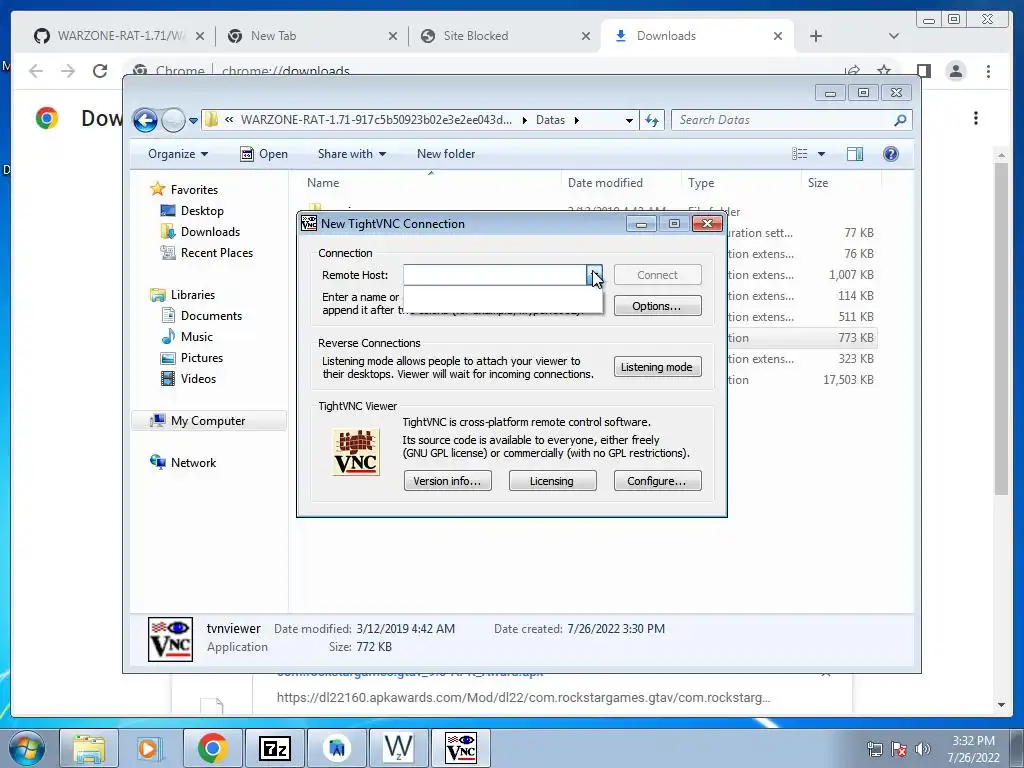The width and height of the screenshot is (1024, 768).
Task: Click Explorer forward navigation button
Action: pyautogui.click(x=173, y=120)
